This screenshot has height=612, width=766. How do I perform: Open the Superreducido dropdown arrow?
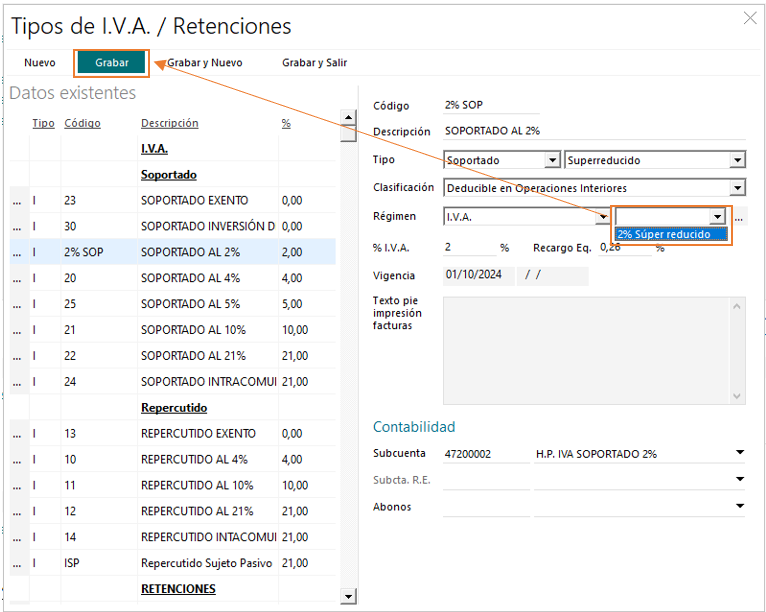[x=737, y=160]
